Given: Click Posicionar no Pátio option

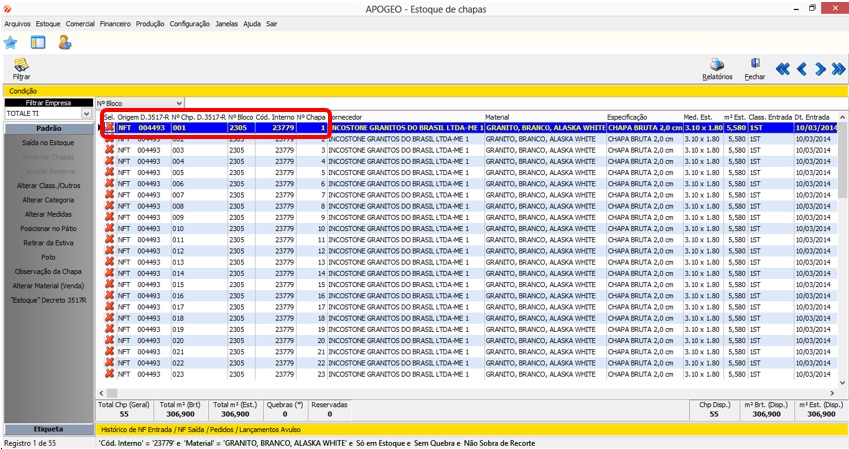Looking at the screenshot, I should tap(48, 229).
